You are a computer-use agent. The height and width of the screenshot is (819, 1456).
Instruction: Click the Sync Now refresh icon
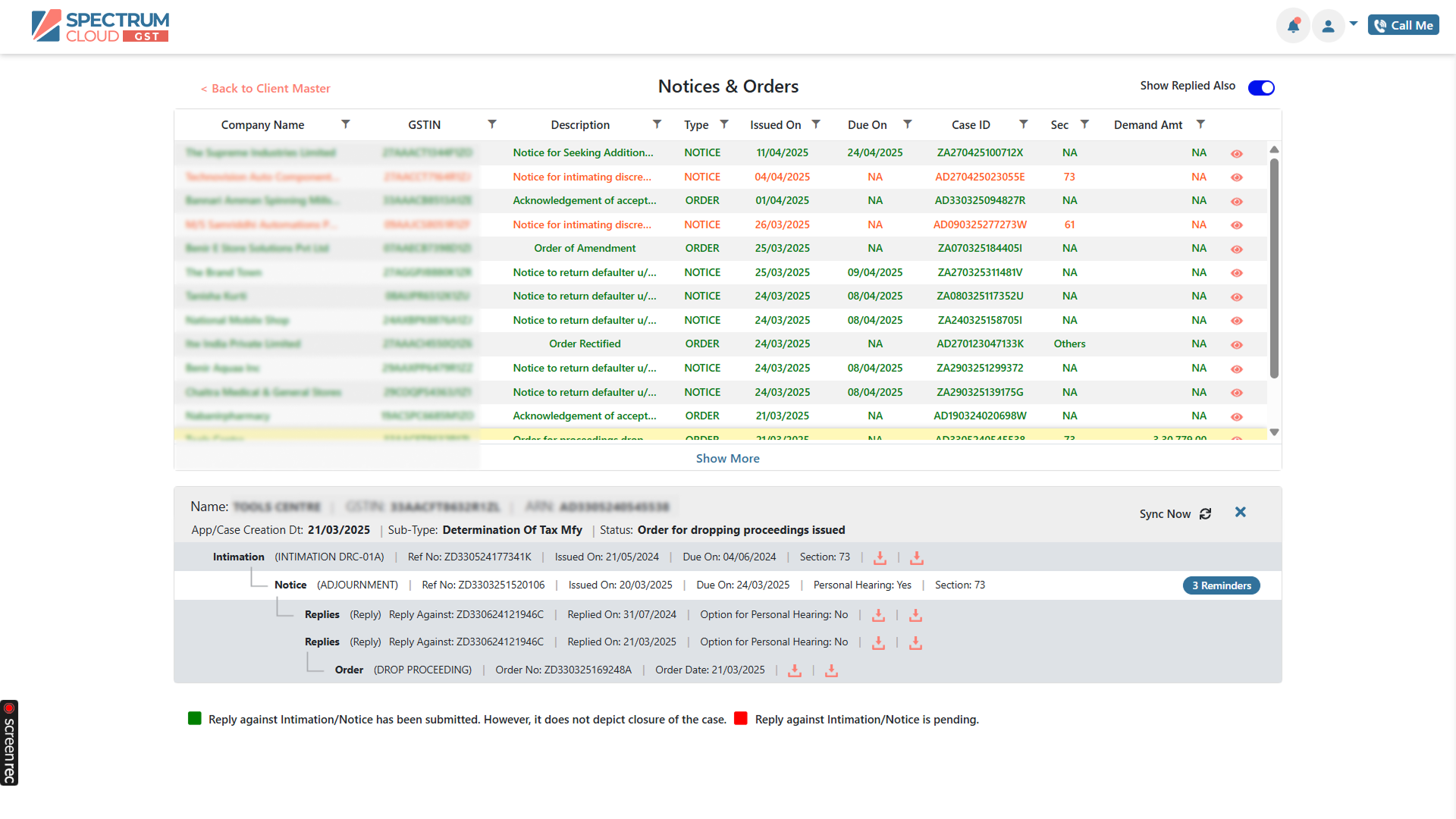tap(1205, 514)
